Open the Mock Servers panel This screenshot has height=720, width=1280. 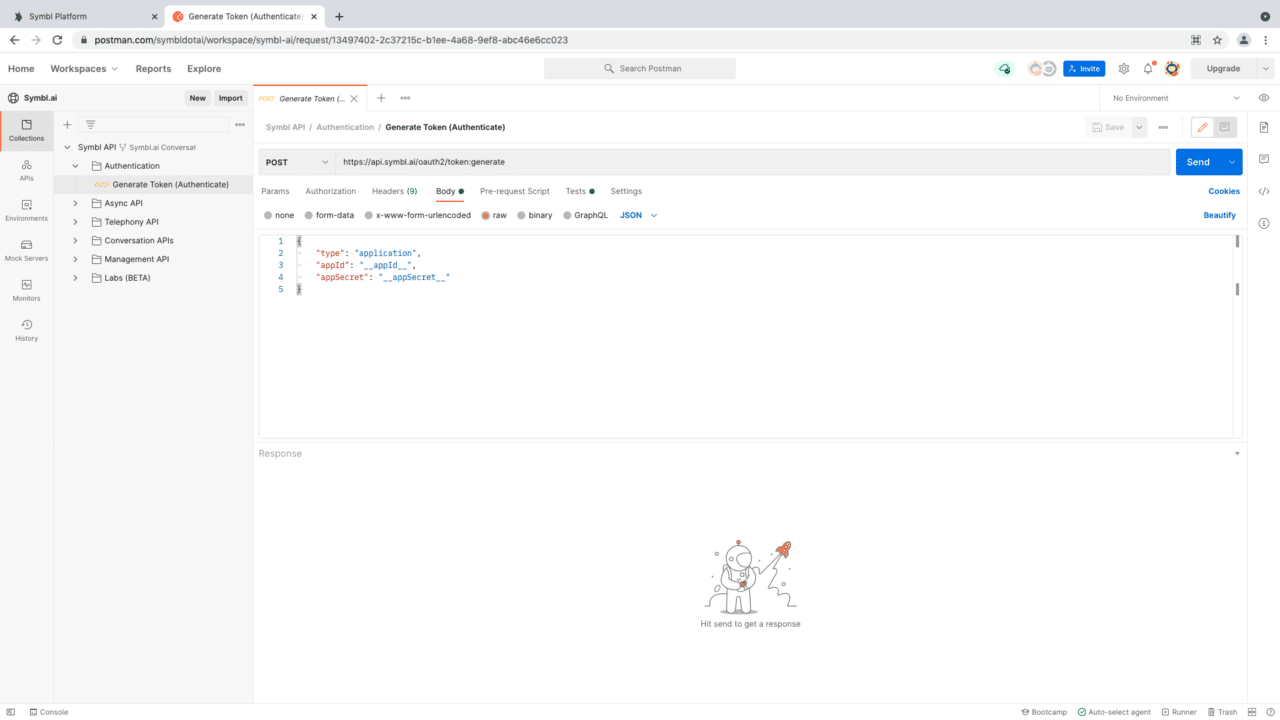[x=25, y=249]
